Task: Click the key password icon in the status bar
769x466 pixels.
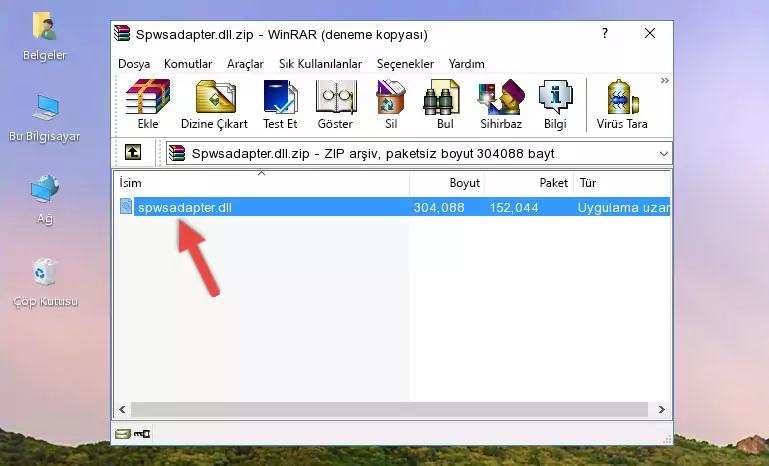Action: click(x=142, y=434)
